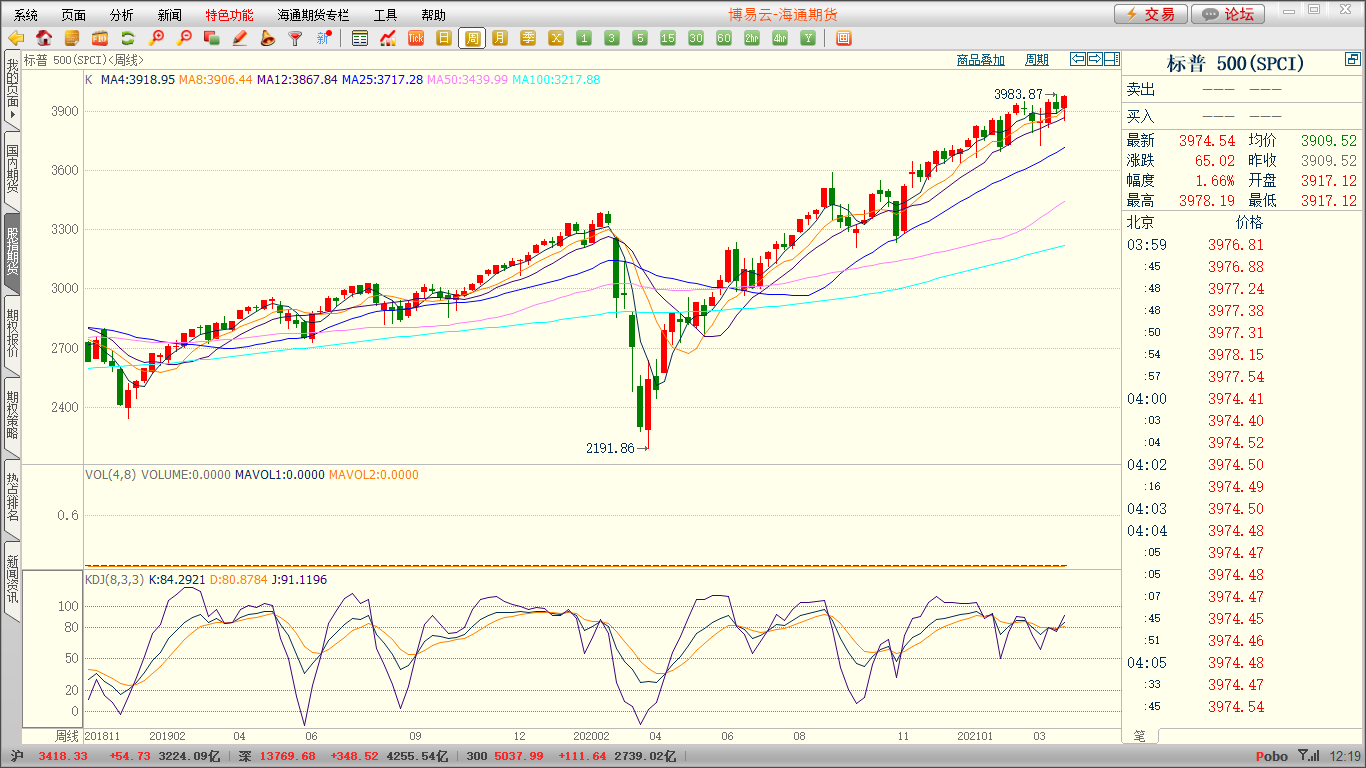Switch to 4hr chart period
This screenshot has width=1366, height=768.
780,38
